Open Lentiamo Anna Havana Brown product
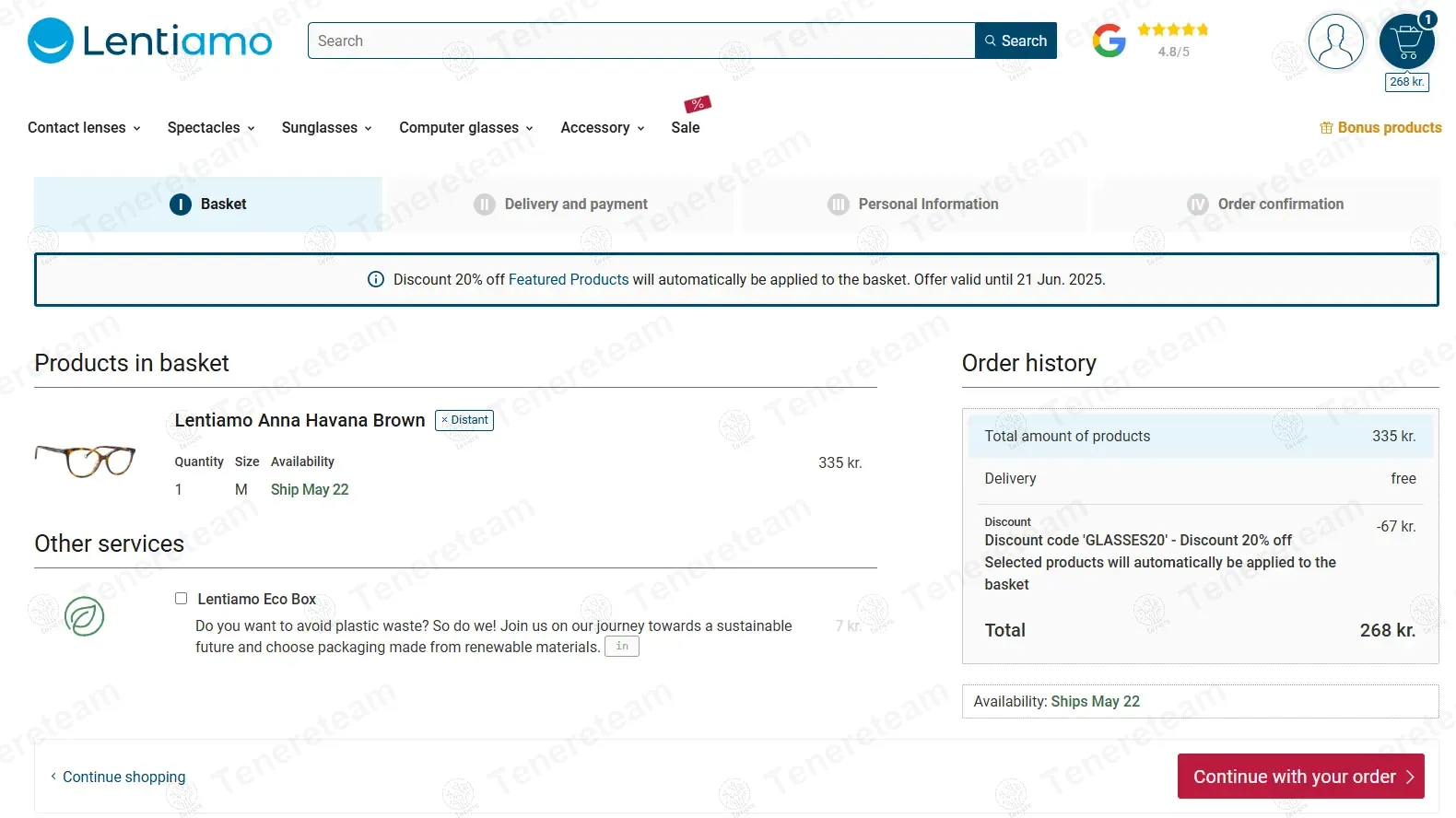The width and height of the screenshot is (1456, 818). point(299,420)
